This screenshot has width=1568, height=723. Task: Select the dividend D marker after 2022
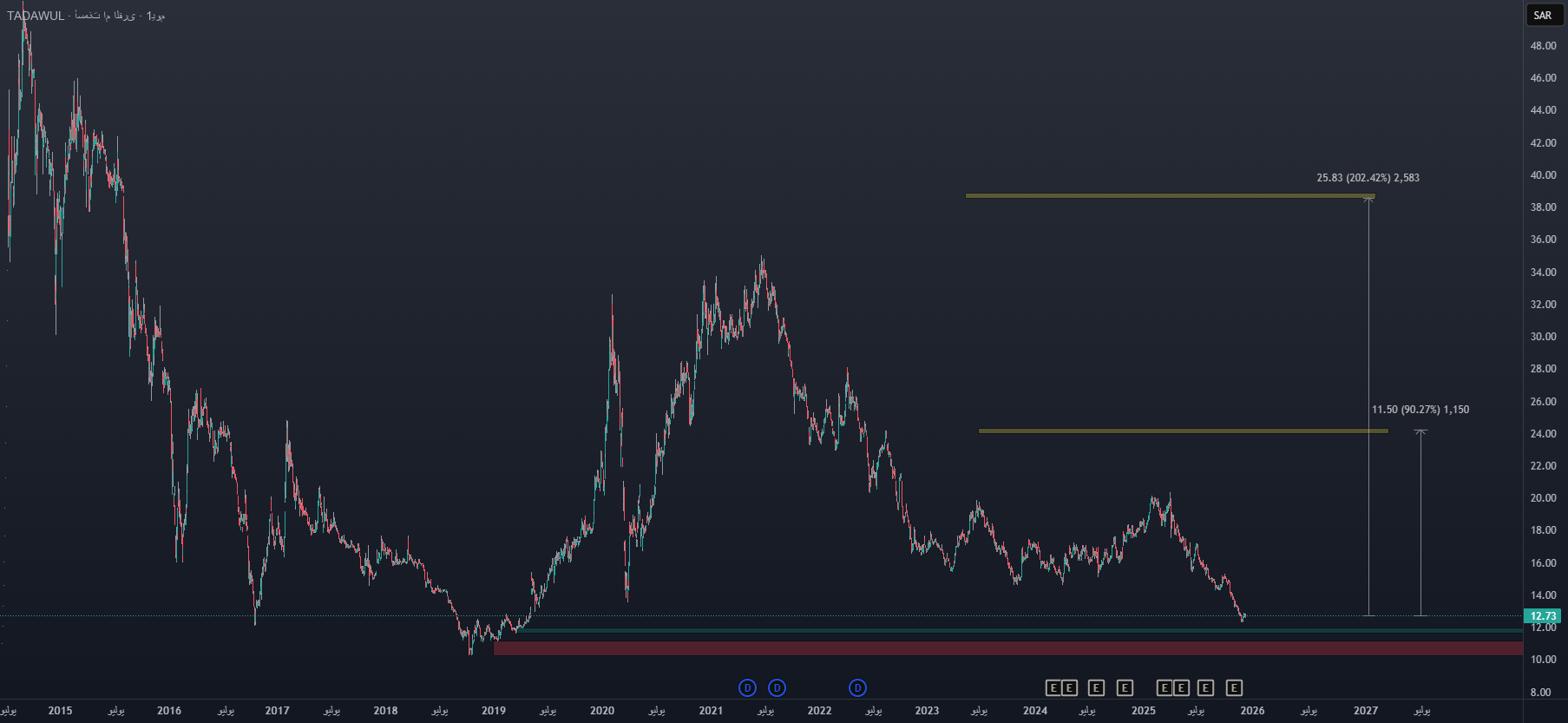(x=857, y=688)
